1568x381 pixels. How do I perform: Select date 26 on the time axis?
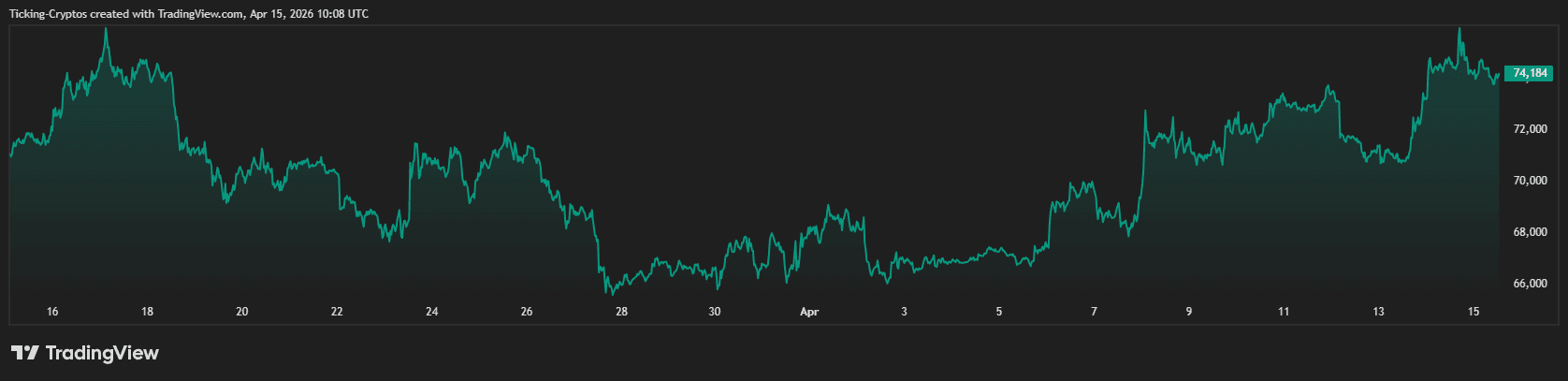(x=527, y=312)
